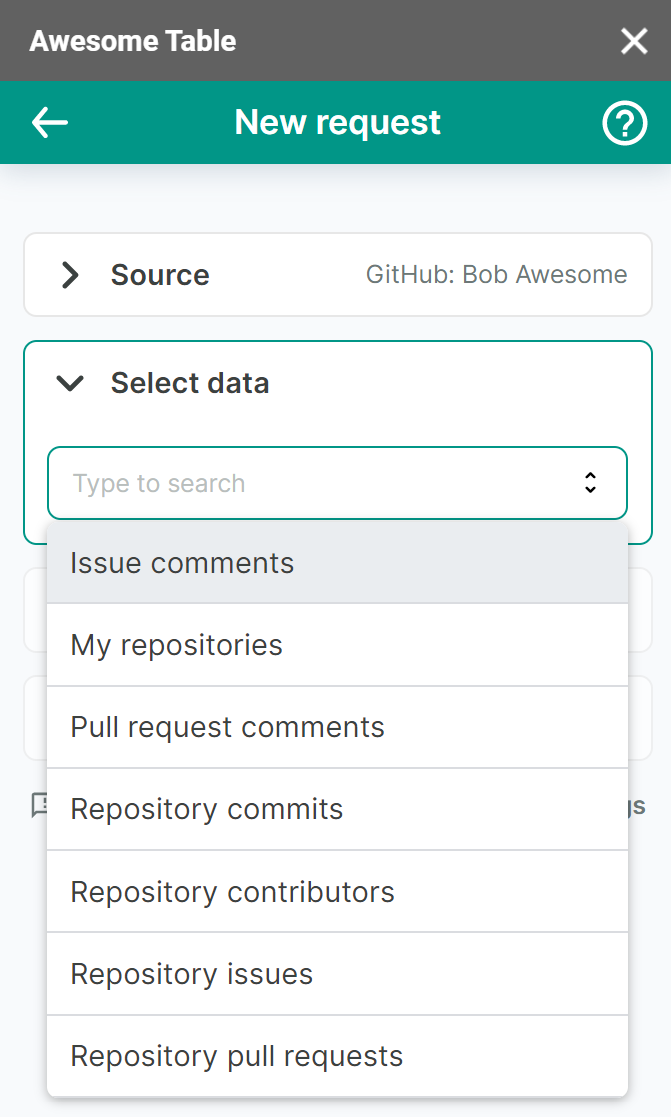Click the Select data heading
This screenshot has width=671, height=1117.
coord(190,383)
